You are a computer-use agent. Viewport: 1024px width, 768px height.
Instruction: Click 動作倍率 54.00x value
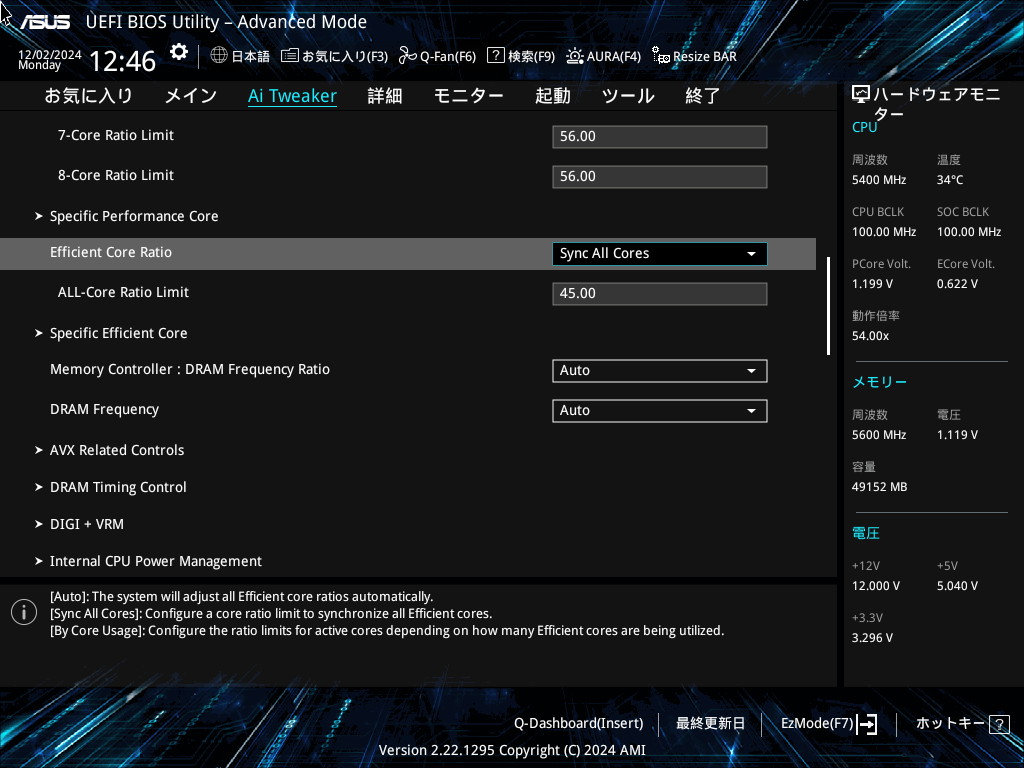[x=870, y=336]
